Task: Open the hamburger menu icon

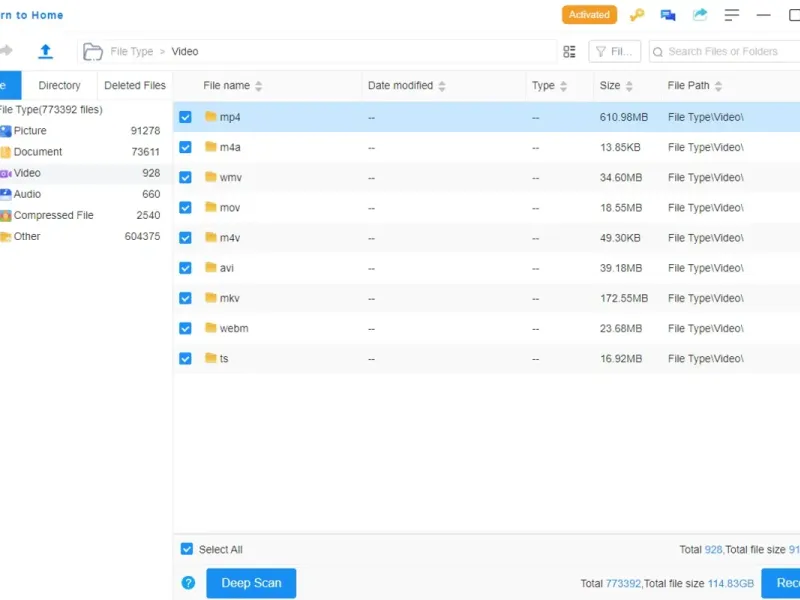Action: (x=732, y=15)
